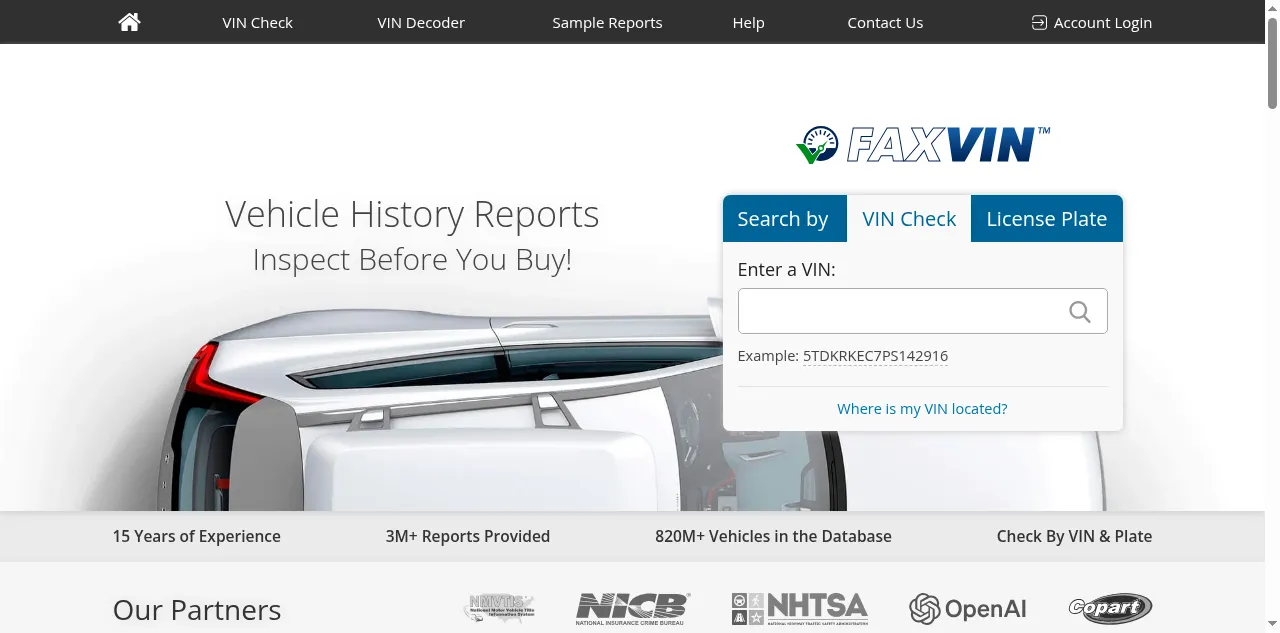Click the 'Search by' label

[783, 218]
